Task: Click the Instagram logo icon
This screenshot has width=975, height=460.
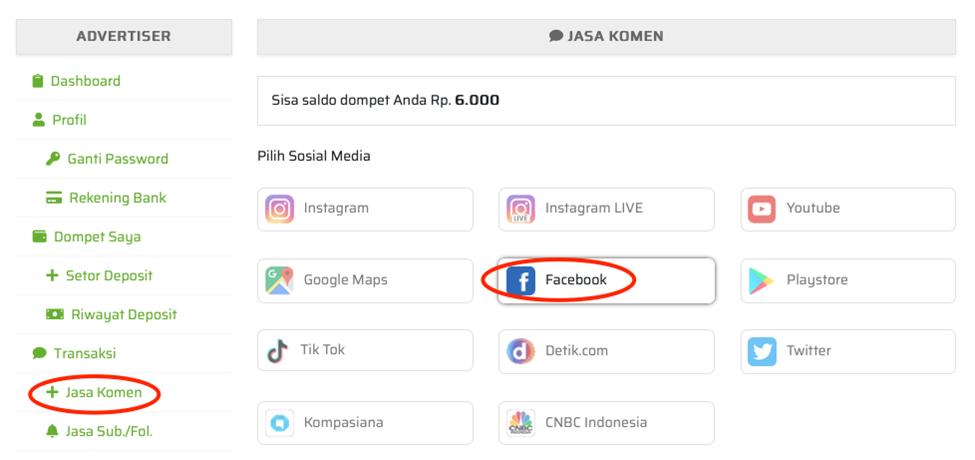Action: coord(279,209)
